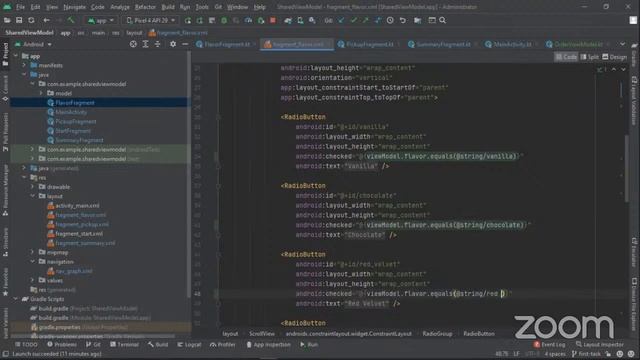Open the Project tool window sidebar button
The width and height of the screenshot is (640, 360).
tap(5, 55)
